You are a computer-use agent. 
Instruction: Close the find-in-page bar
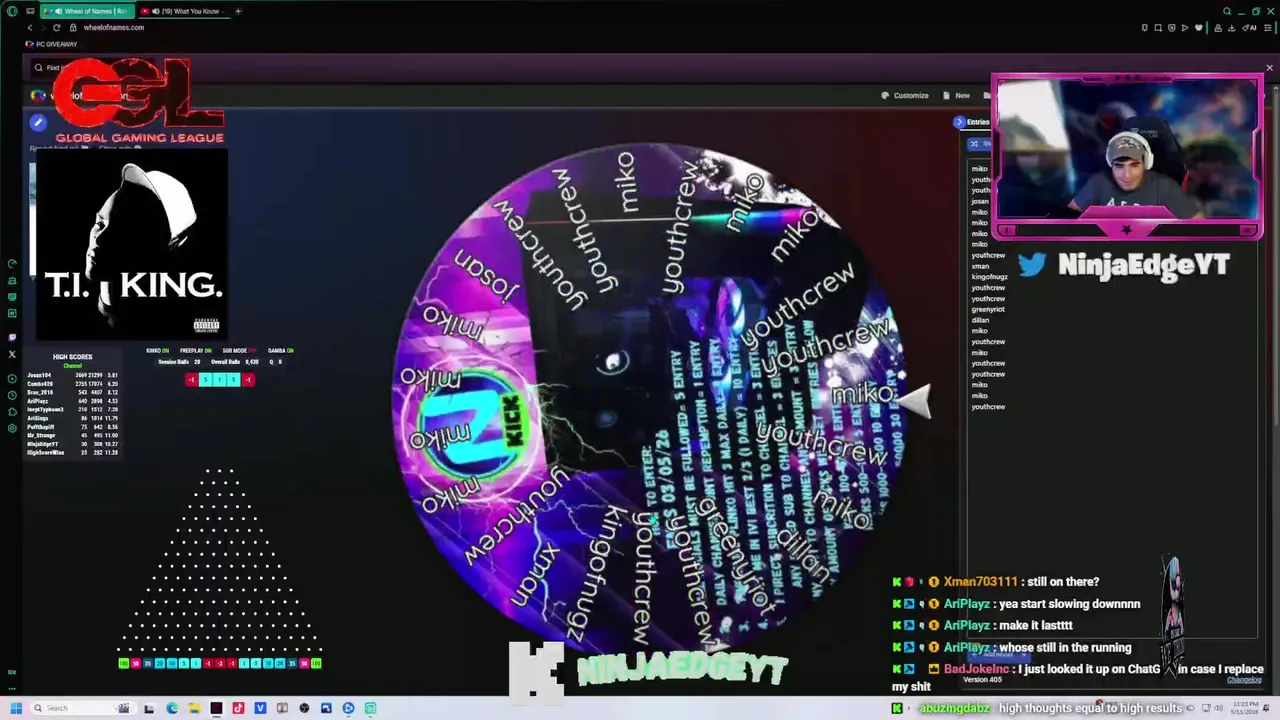pos(1269,68)
